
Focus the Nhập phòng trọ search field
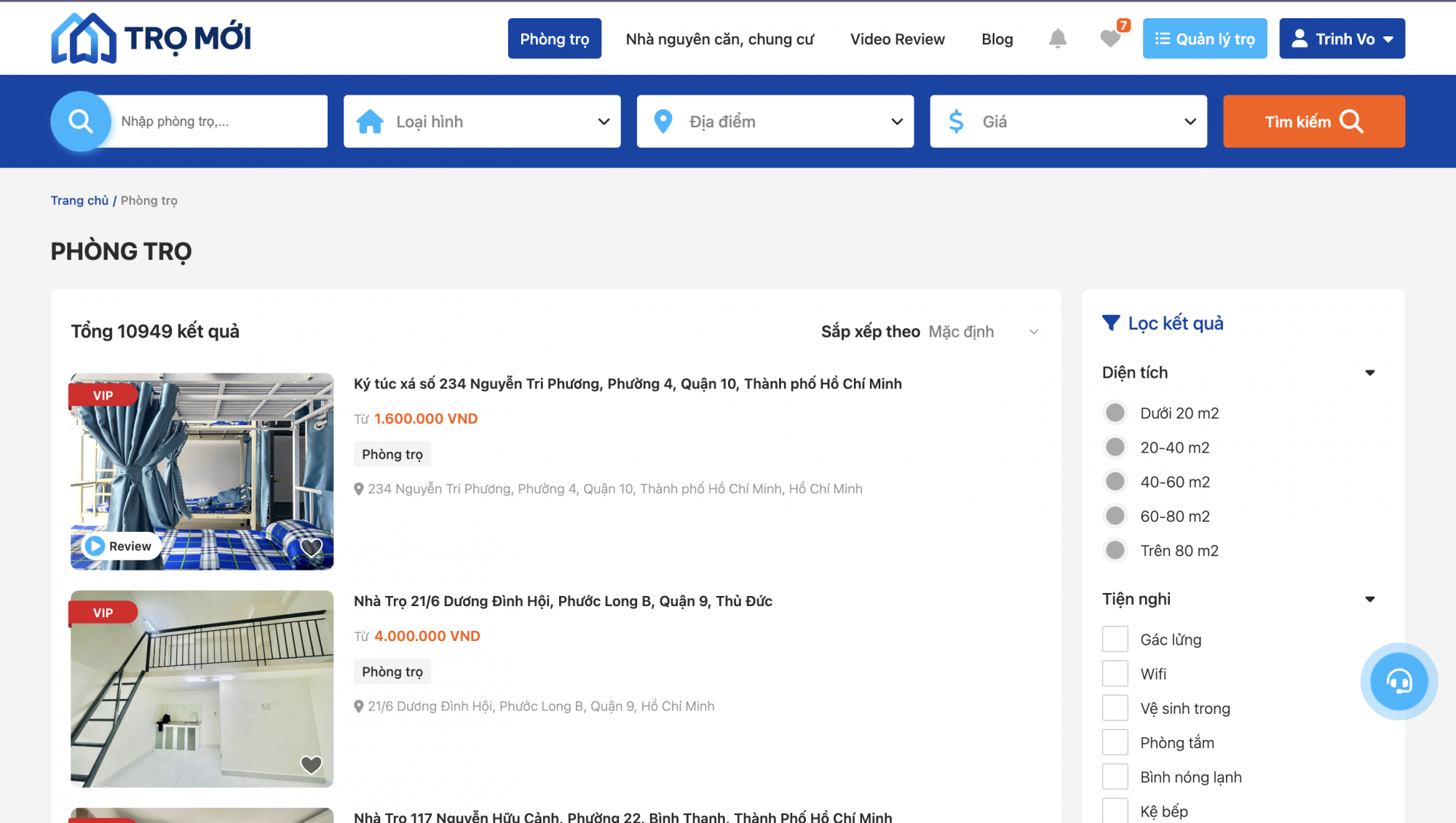tap(217, 122)
